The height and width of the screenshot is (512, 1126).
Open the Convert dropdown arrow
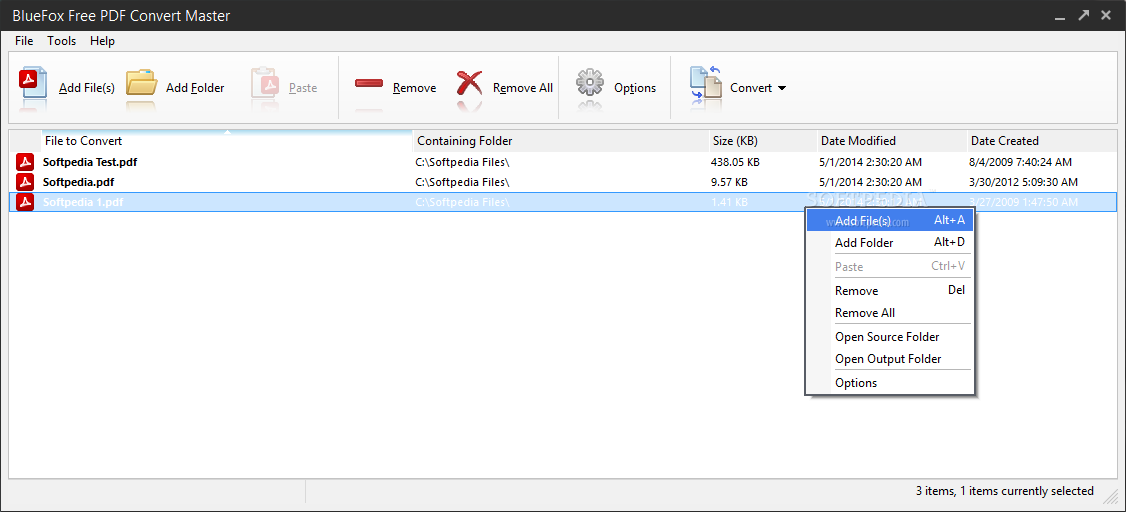pos(782,88)
